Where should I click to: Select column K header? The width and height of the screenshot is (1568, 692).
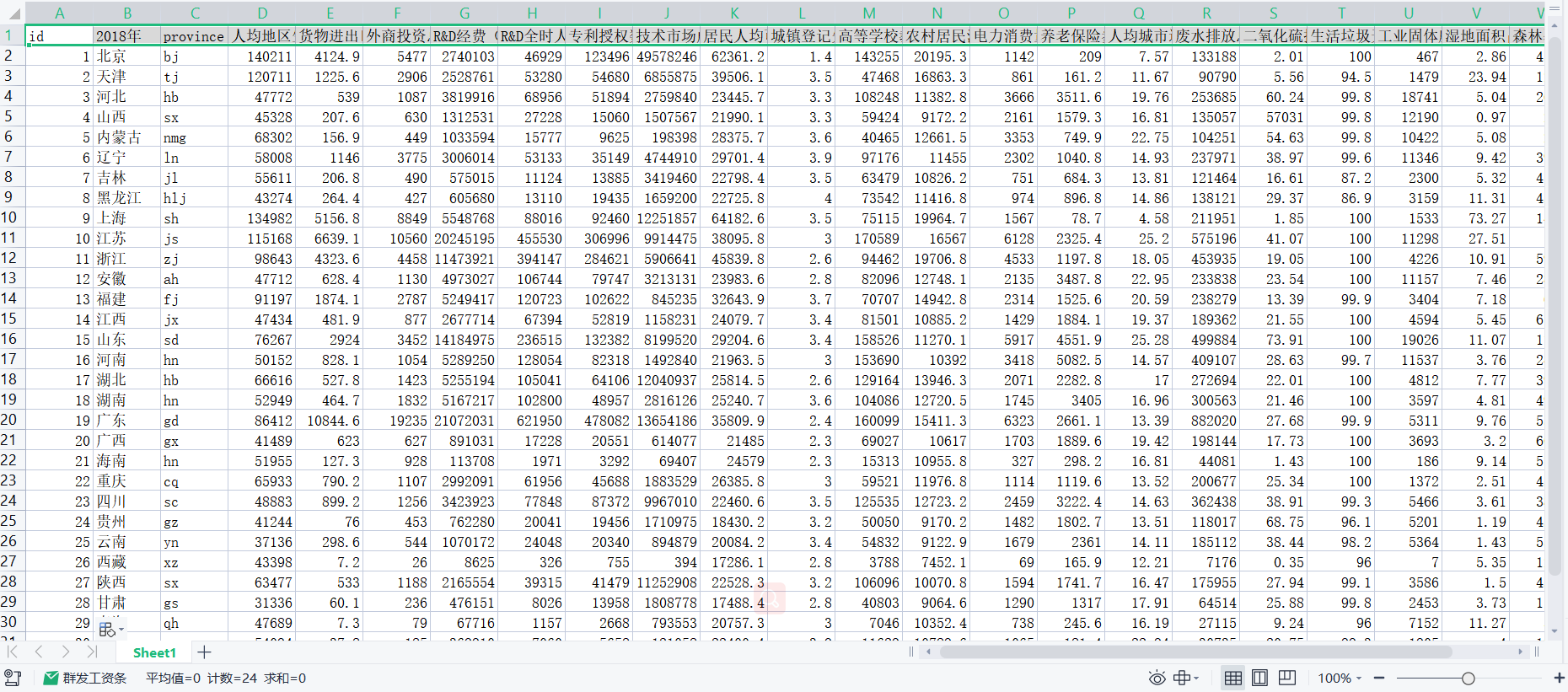pyautogui.click(x=734, y=13)
